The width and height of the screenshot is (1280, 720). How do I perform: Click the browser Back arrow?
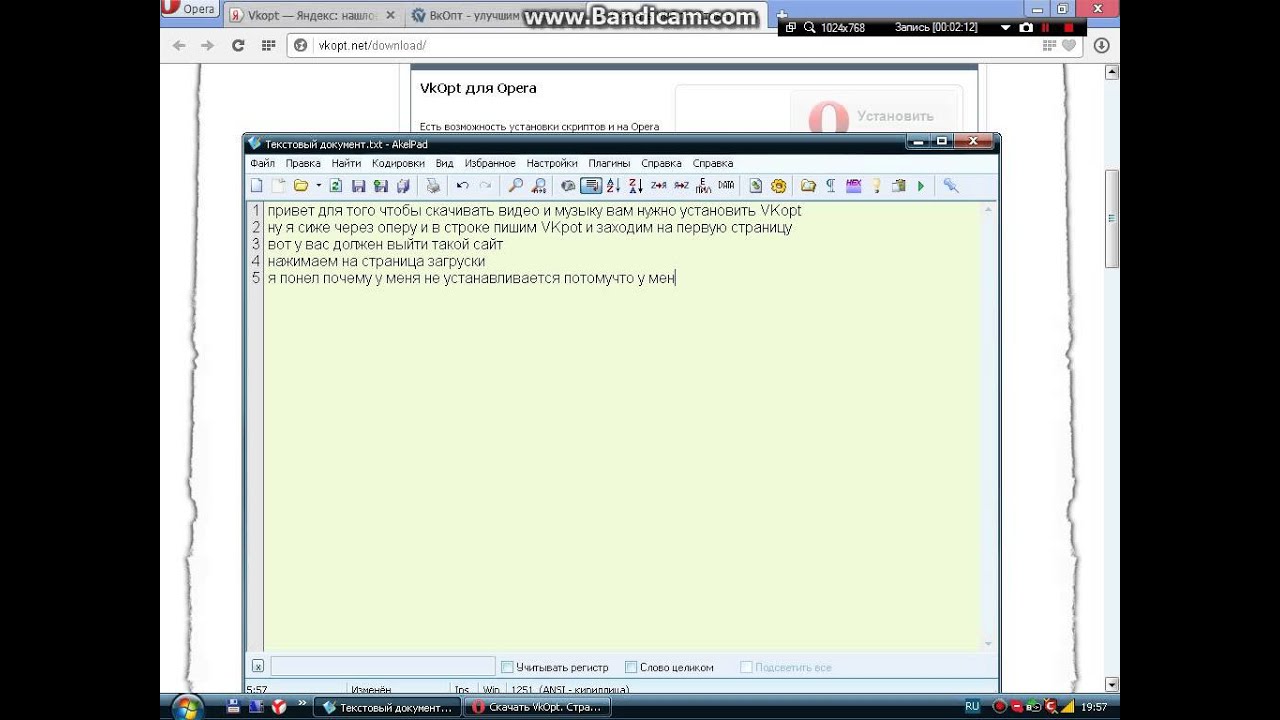(x=179, y=45)
